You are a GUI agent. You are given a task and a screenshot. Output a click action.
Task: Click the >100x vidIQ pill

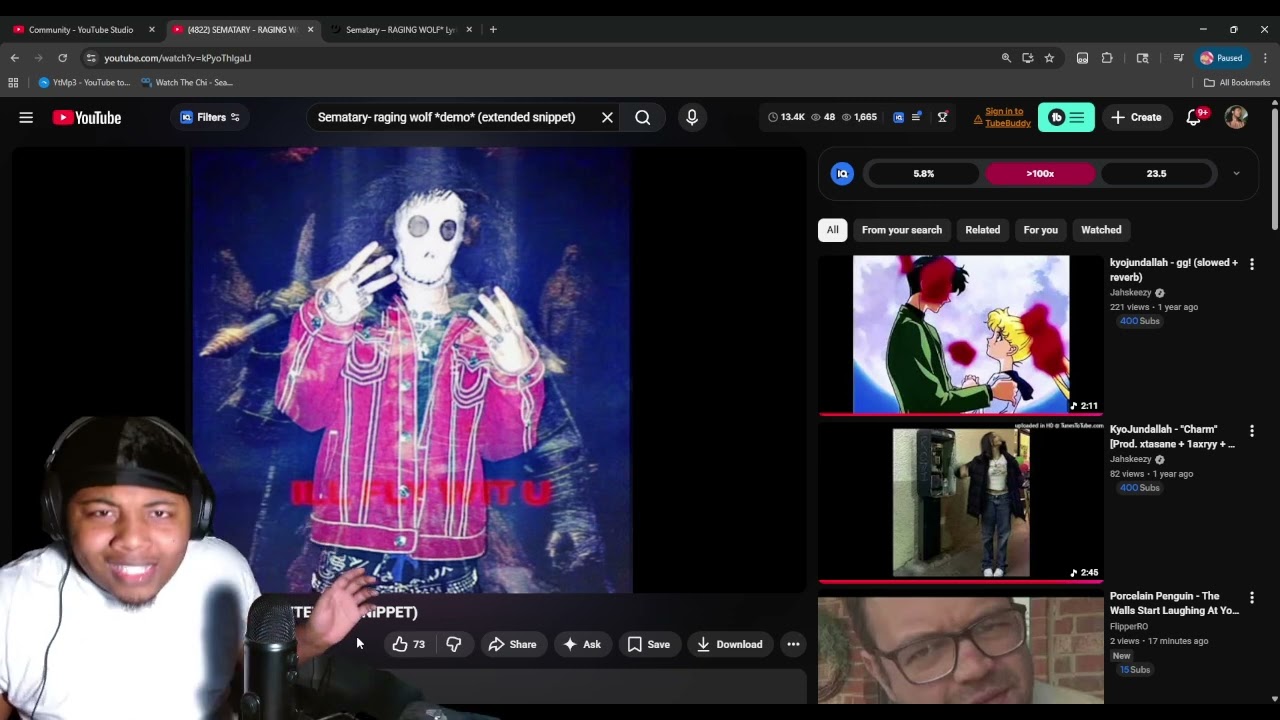coord(1040,173)
